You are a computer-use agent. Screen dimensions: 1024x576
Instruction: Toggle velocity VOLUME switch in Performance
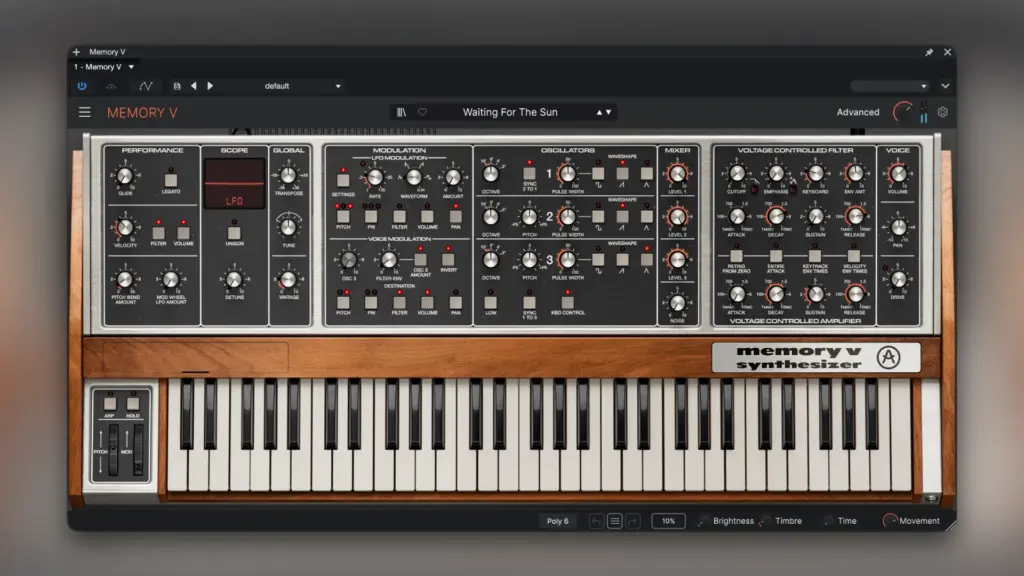tap(184, 232)
